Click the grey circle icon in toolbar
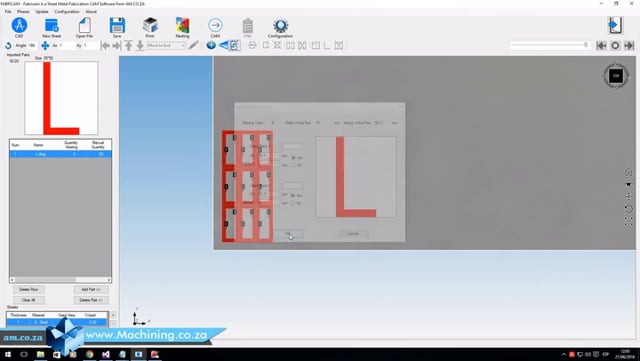Screen dimensions: 640x361 coord(252,45)
